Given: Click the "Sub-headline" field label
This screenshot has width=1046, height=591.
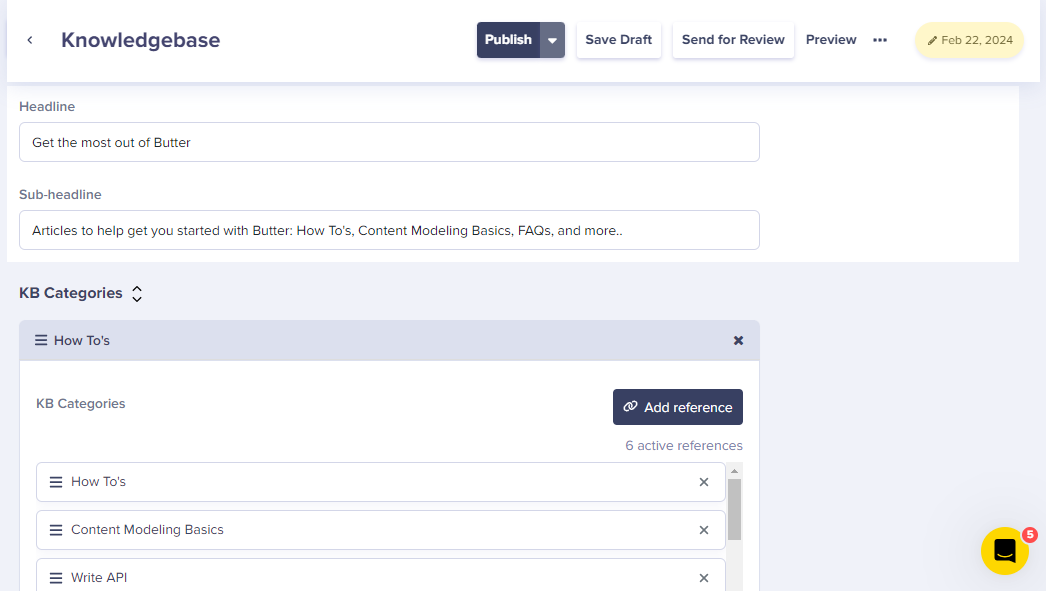Looking at the screenshot, I should coord(61,195).
